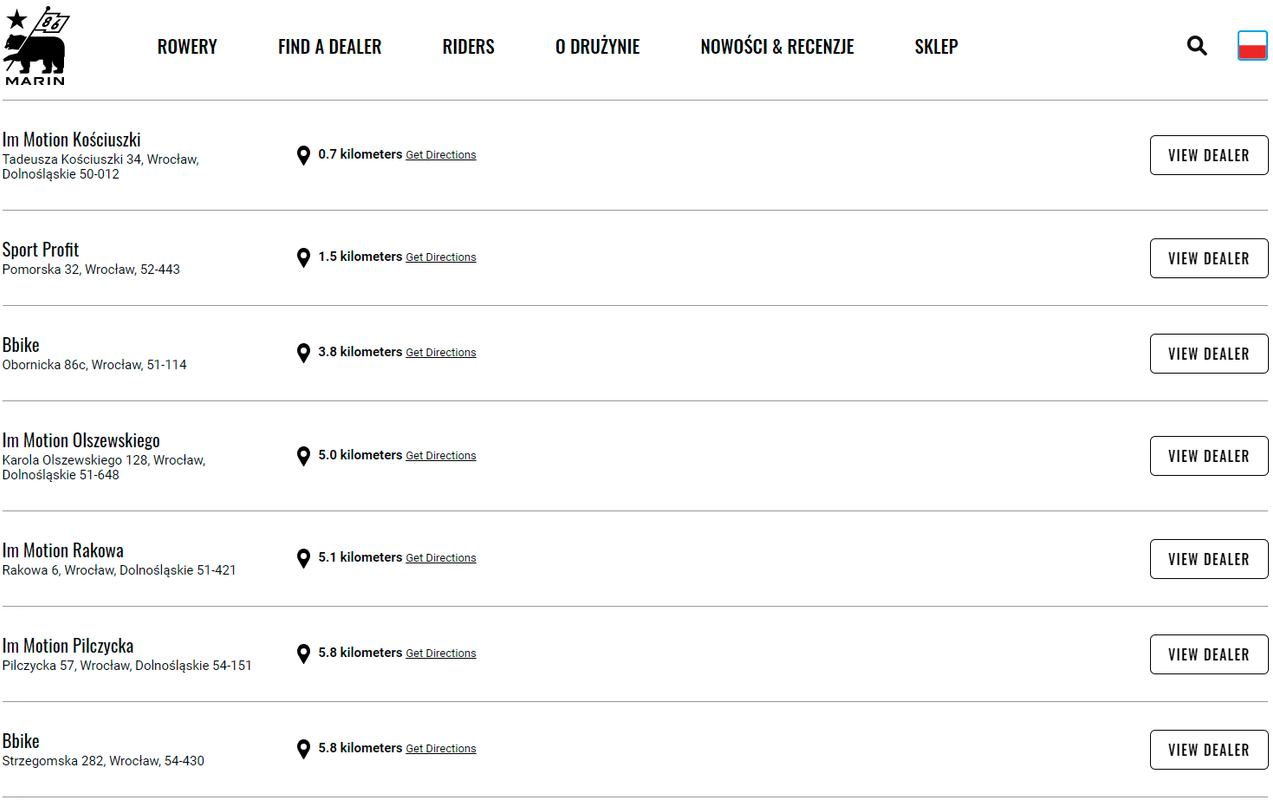Click address Strzegomska 282, Wrocław, 54-430
1273x800 pixels.
tap(103, 761)
